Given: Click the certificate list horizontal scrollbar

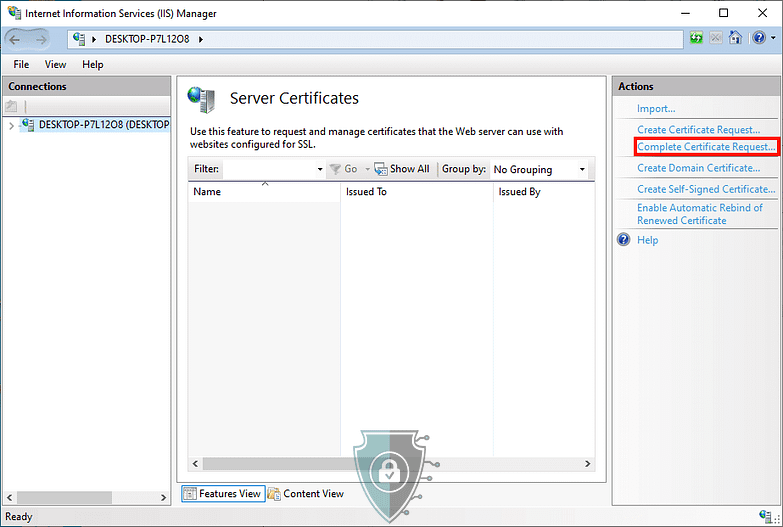Looking at the screenshot, I should tap(390, 464).
